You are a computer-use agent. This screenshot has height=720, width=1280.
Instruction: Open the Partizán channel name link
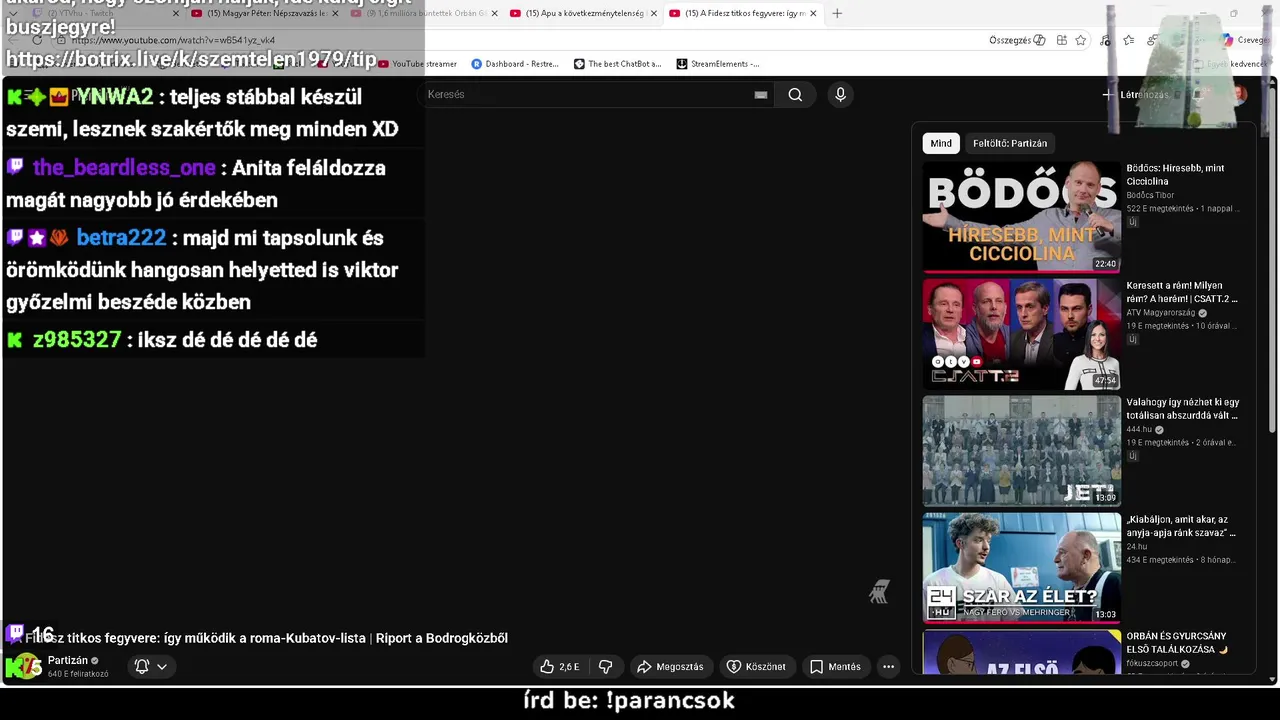click(68, 661)
